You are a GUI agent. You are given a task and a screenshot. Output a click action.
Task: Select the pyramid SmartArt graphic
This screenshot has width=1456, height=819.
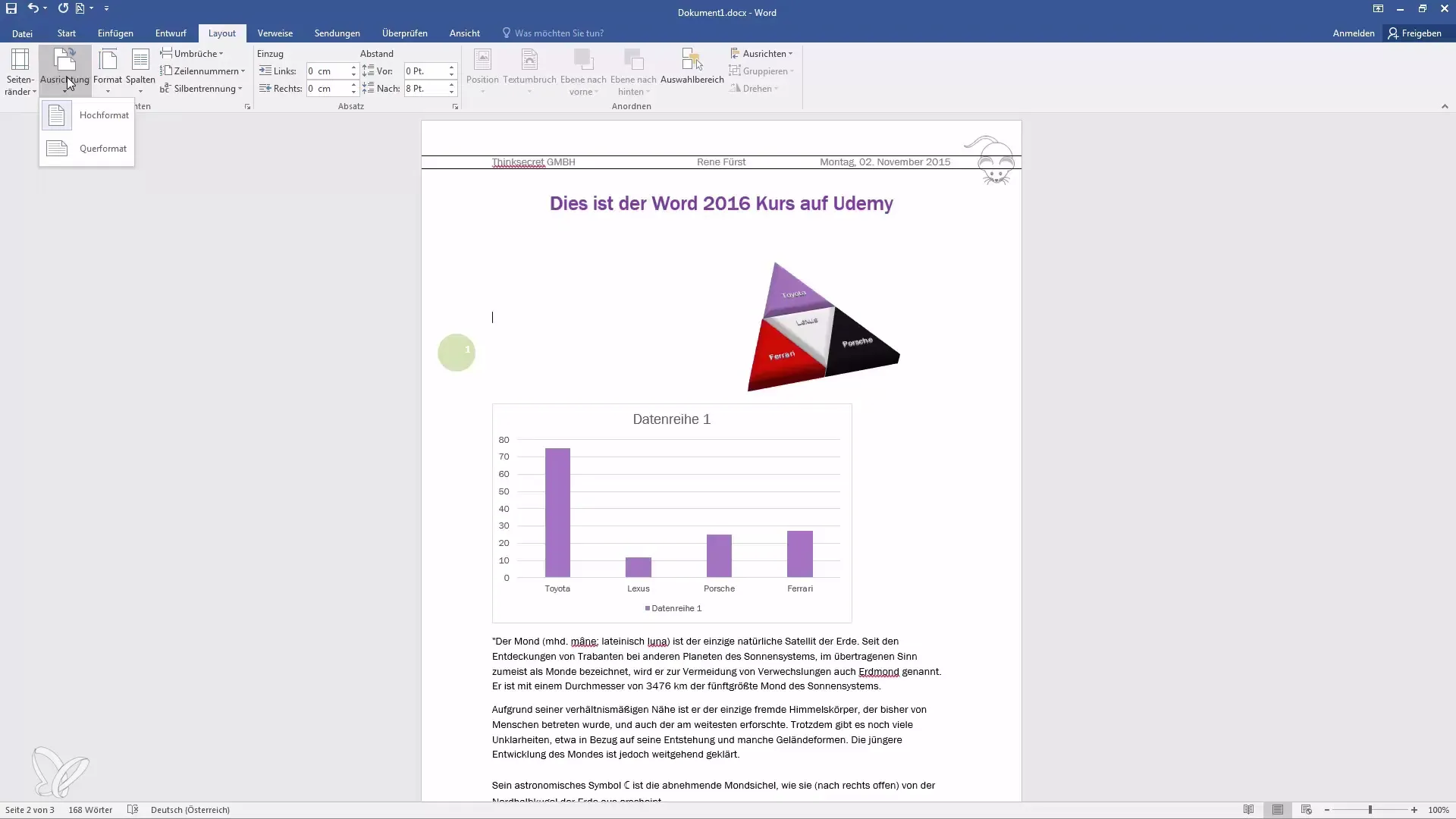(823, 327)
